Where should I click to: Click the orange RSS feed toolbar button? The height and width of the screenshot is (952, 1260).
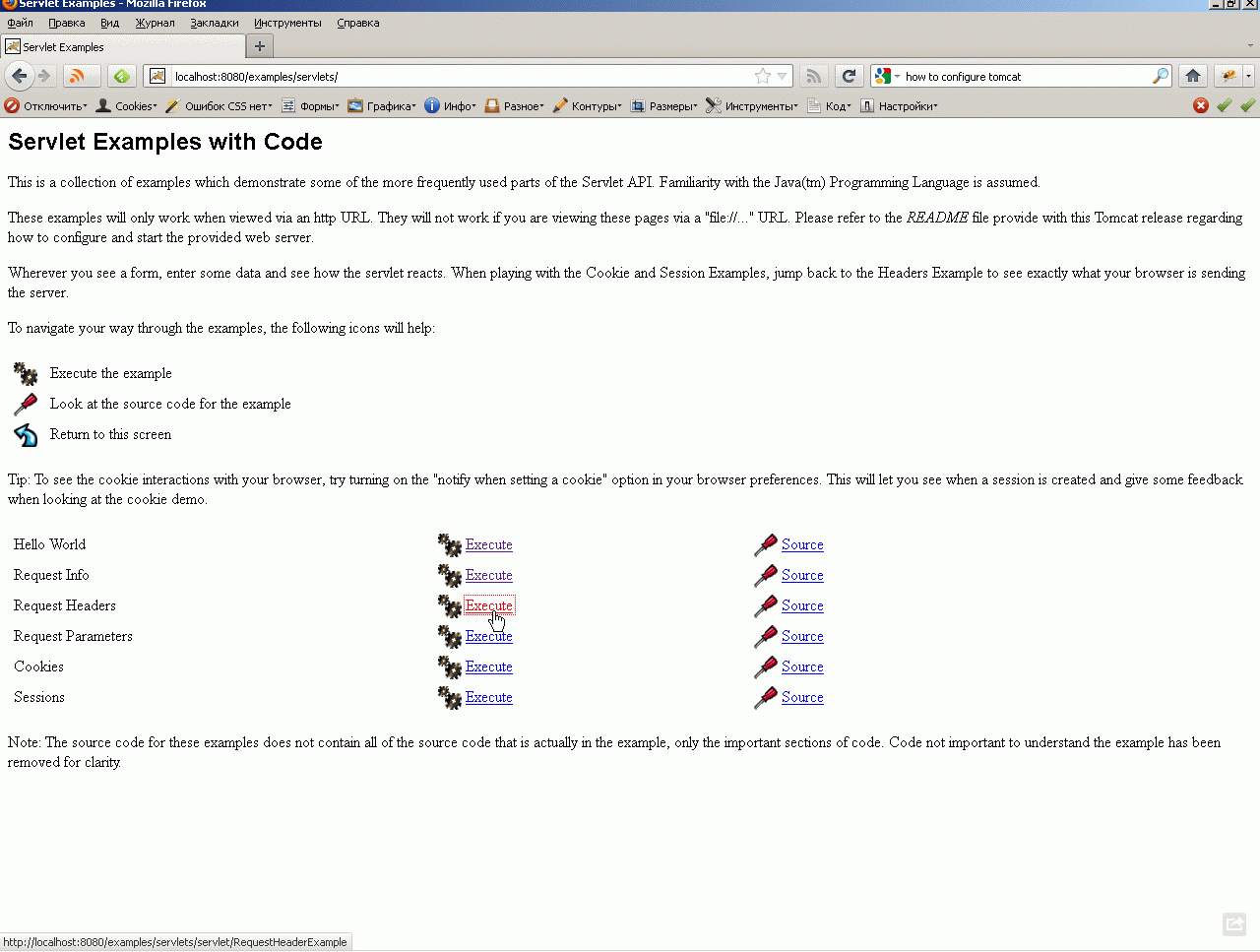coord(81,76)
